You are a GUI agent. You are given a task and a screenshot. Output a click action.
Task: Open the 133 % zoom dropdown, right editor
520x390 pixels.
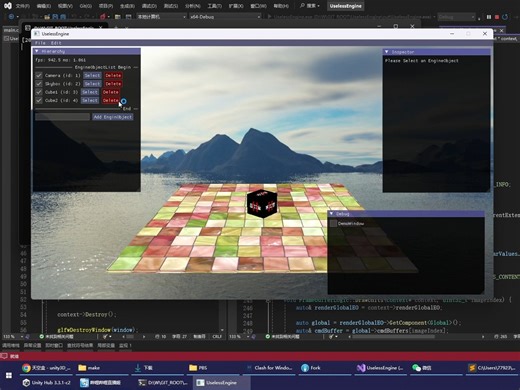point(239,337)
